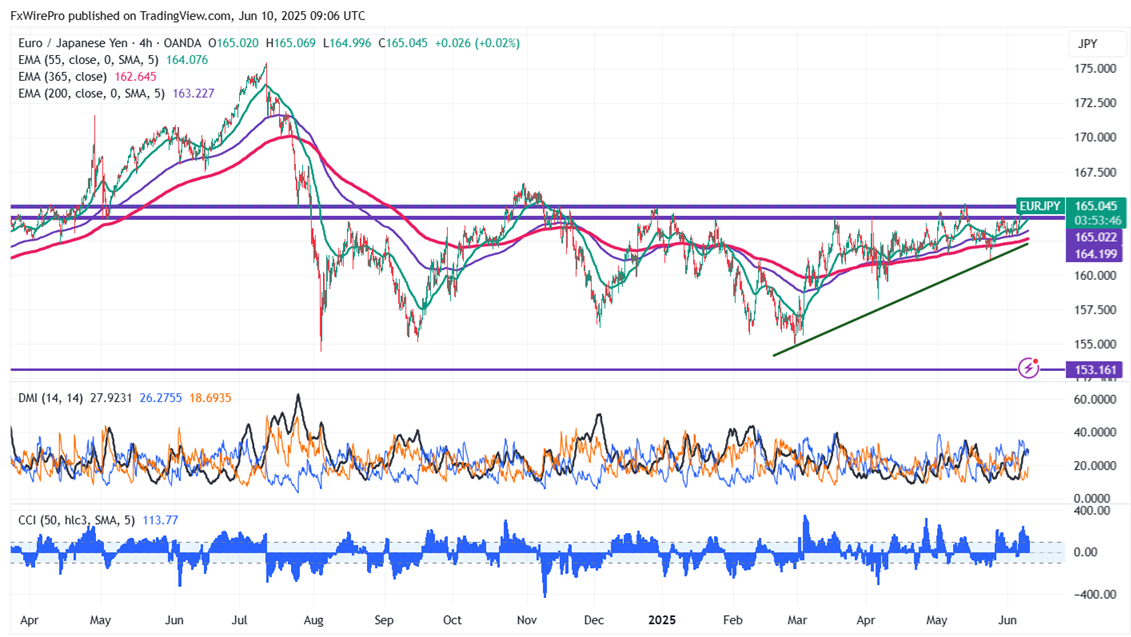
Task: Click the 164.199 price label
Action: click(x=1095, y=253)
